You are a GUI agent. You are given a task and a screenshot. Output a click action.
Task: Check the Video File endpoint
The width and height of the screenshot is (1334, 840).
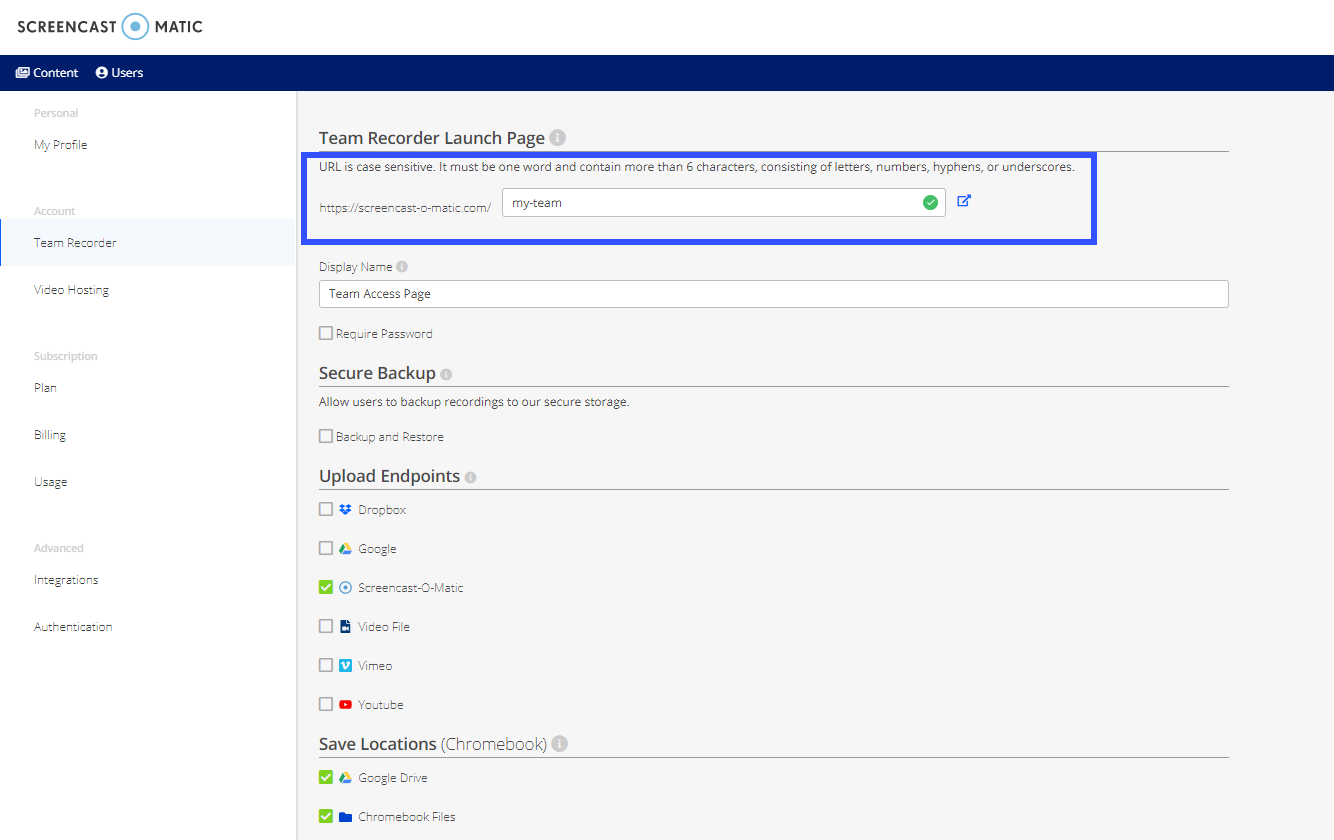pyautogui.click(x=326, y=626)
